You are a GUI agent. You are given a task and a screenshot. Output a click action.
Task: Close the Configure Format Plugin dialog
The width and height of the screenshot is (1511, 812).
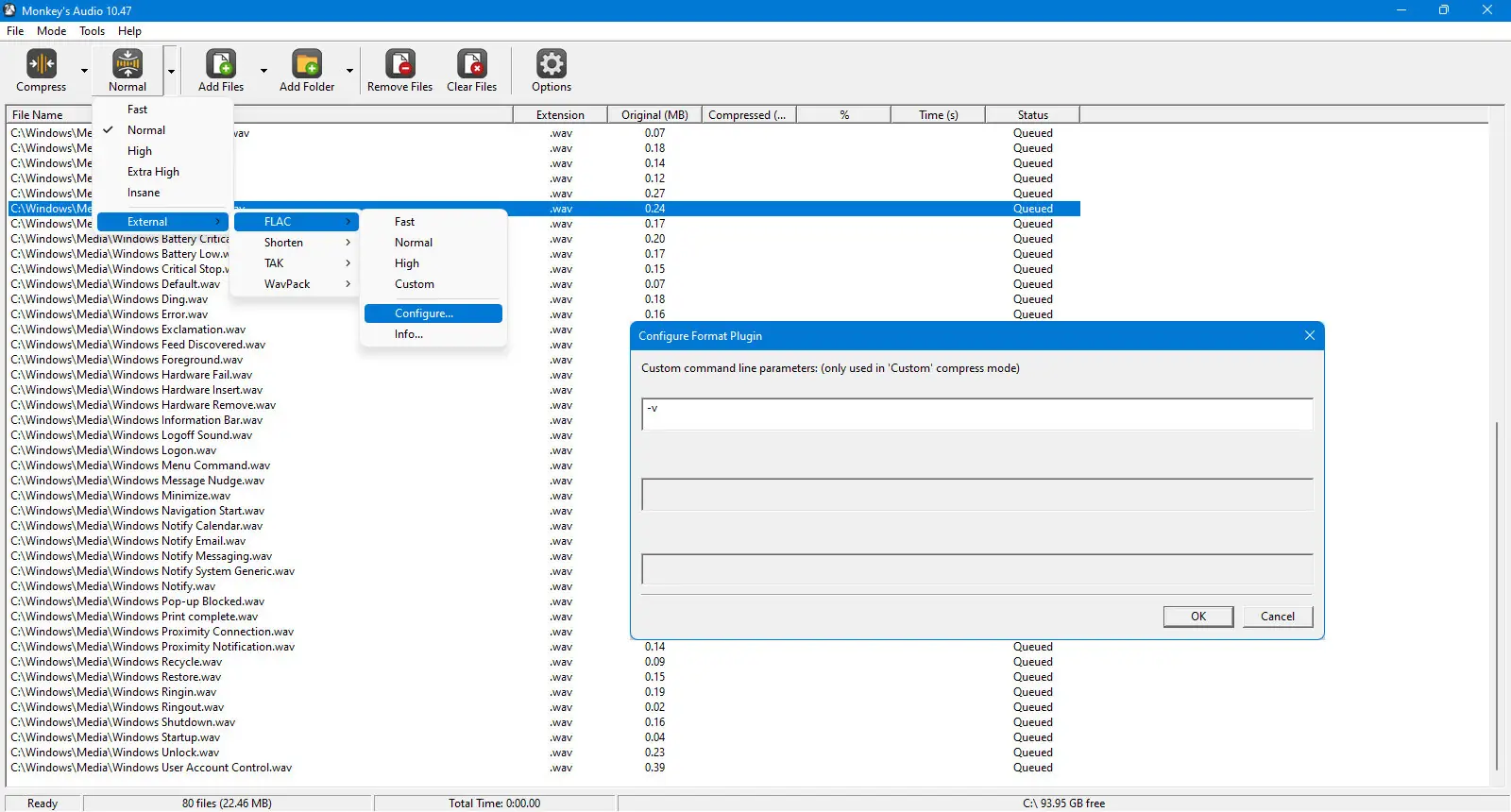click(1310, 335)
